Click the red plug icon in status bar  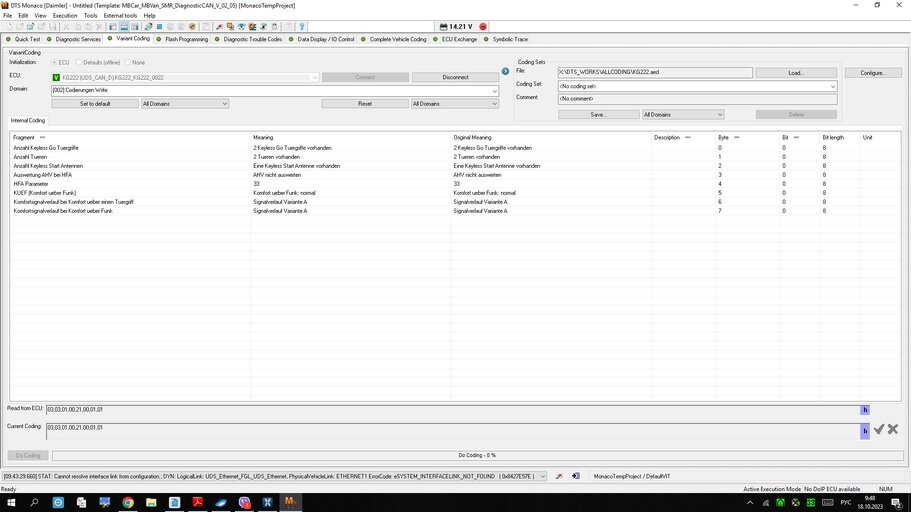(559, 476)
